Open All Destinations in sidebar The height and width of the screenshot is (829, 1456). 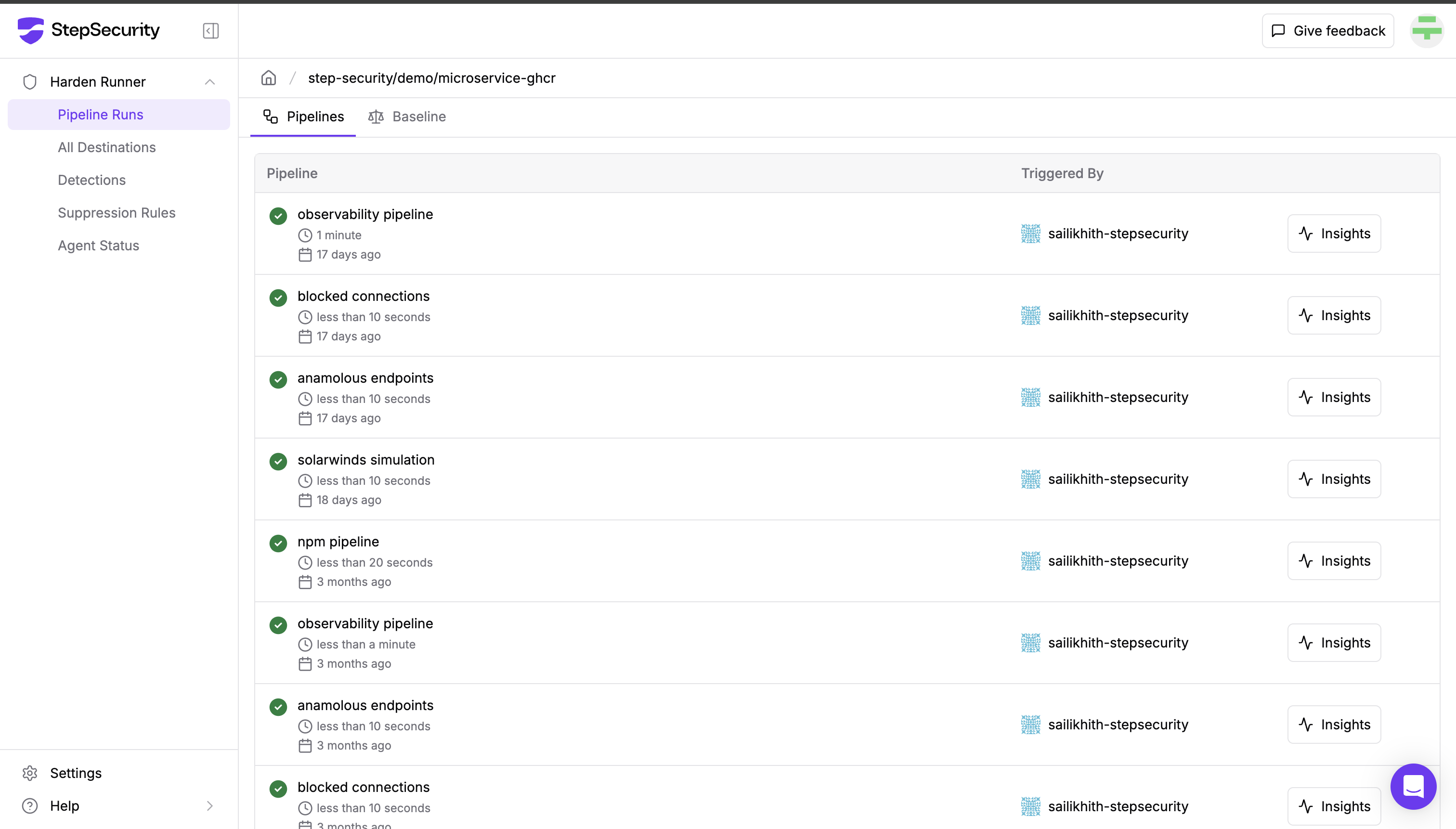(x=106, y=147)
